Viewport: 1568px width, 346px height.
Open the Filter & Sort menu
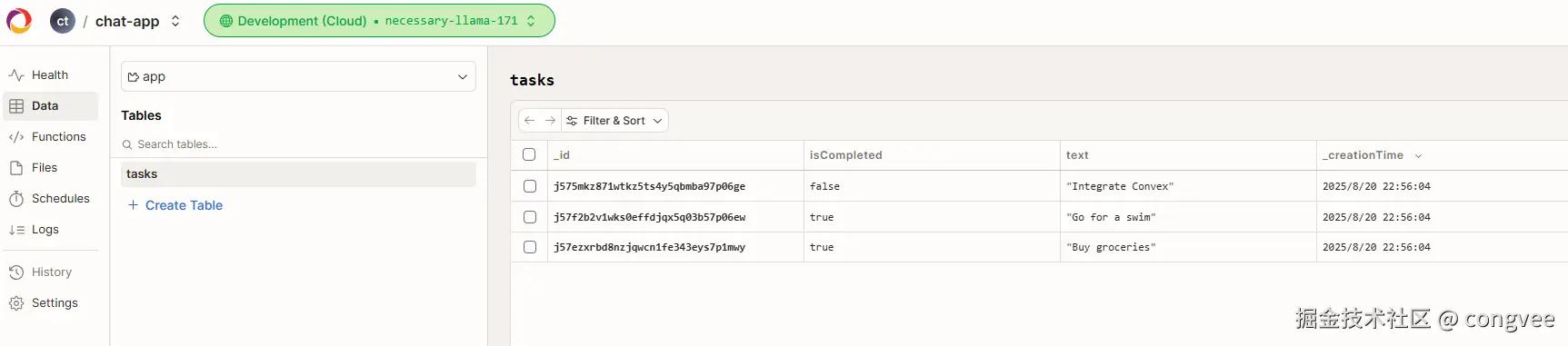614,121
